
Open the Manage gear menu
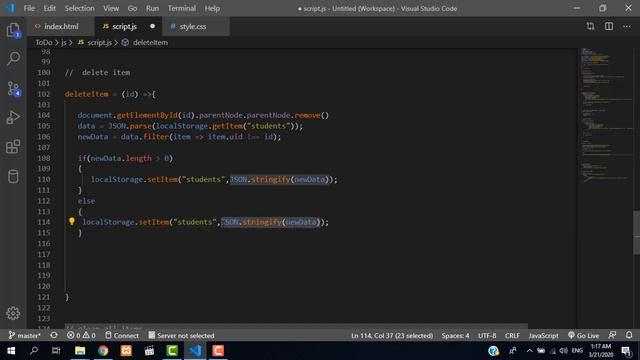pos(13,313)
